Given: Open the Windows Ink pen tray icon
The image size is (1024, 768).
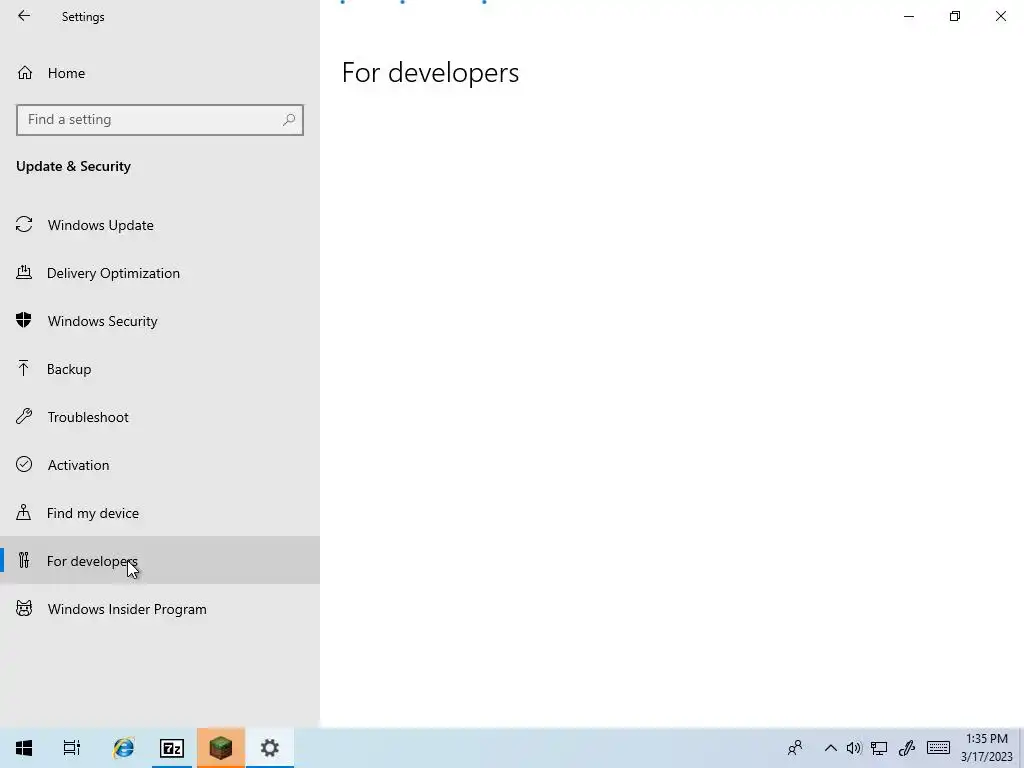Looking at the screenshot, I should coord(906,748).
